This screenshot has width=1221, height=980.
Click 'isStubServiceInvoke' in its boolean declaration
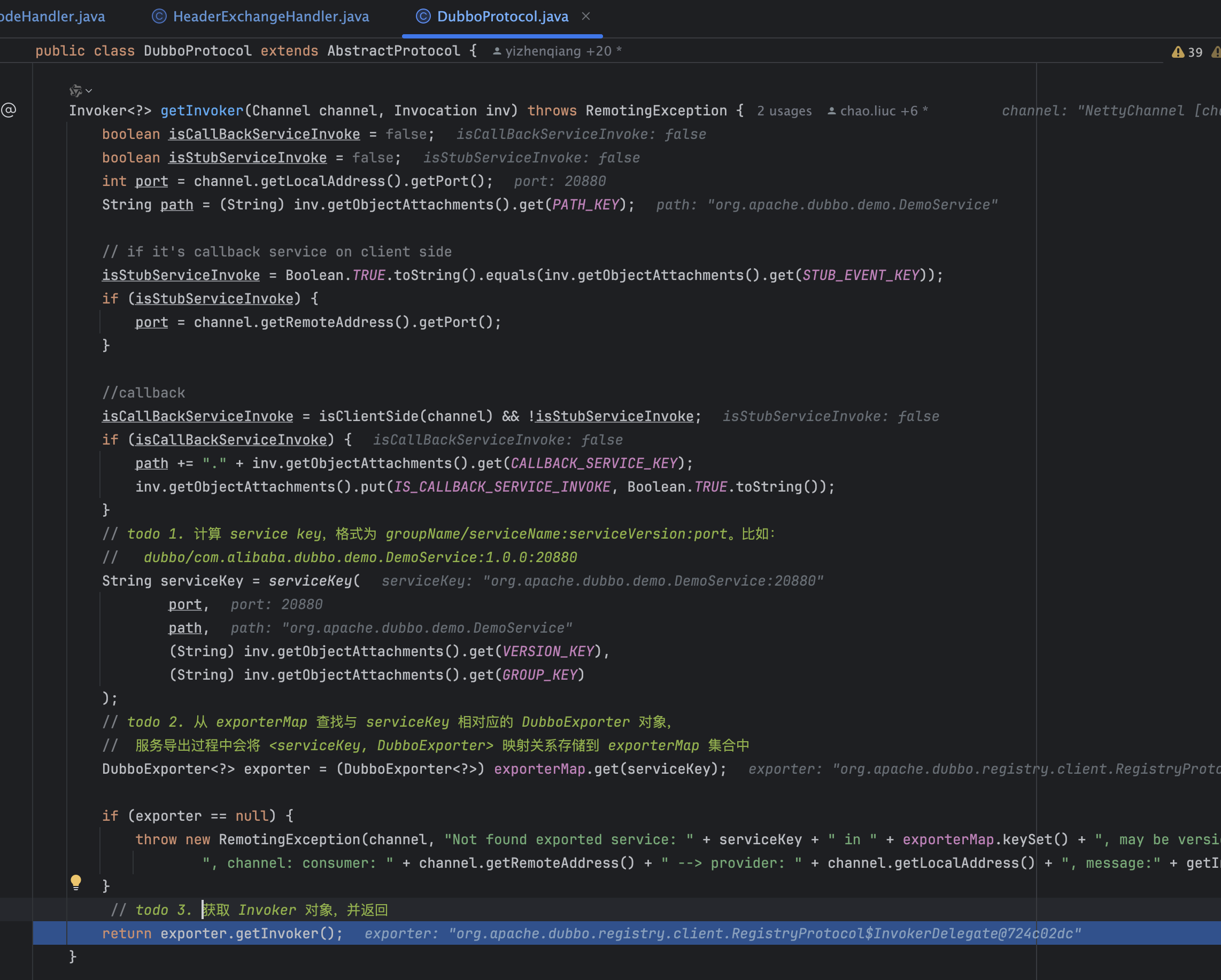click(x=248, y=158)
